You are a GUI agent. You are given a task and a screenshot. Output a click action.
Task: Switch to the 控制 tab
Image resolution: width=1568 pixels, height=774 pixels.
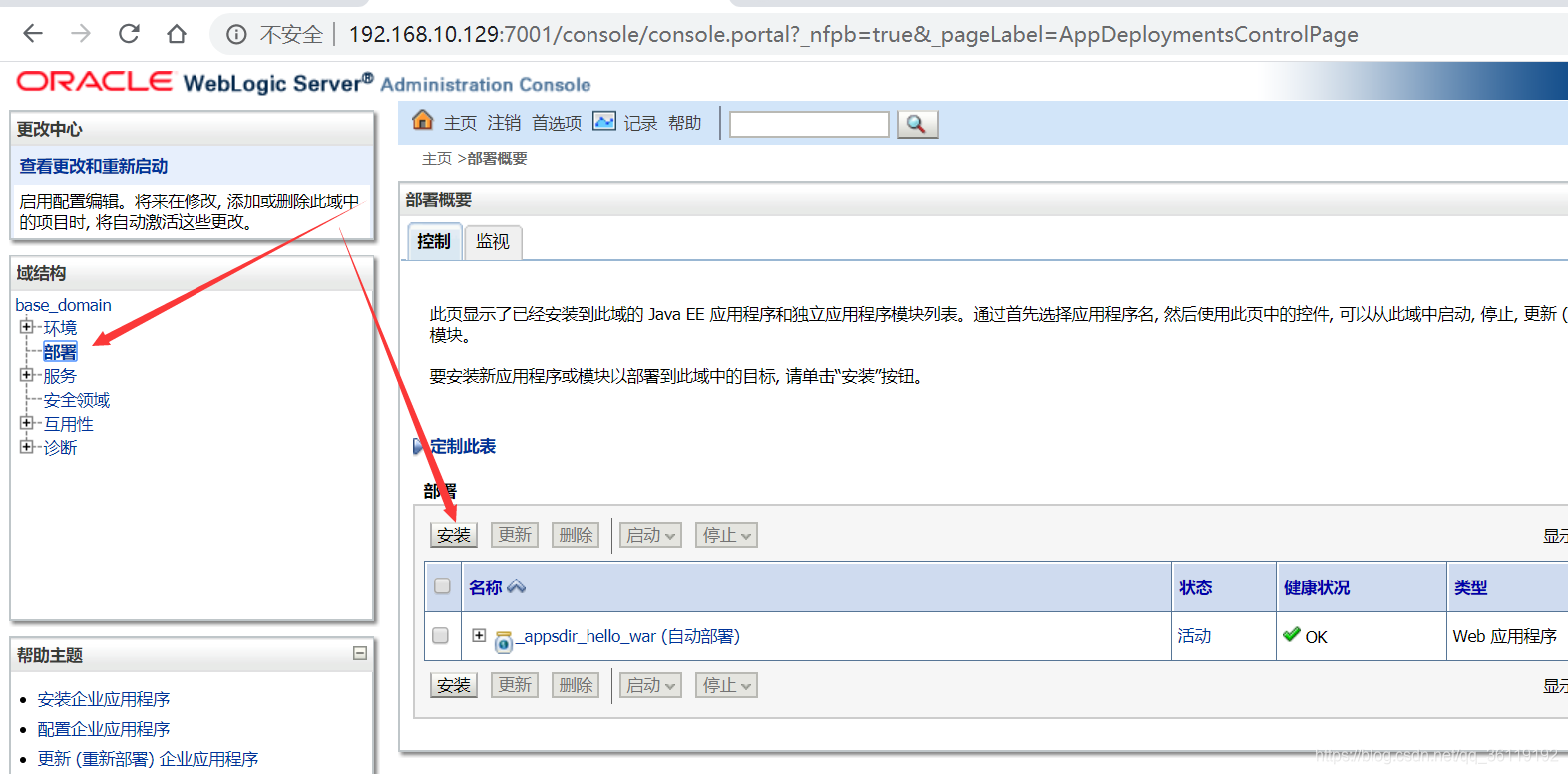coord(434,242)
